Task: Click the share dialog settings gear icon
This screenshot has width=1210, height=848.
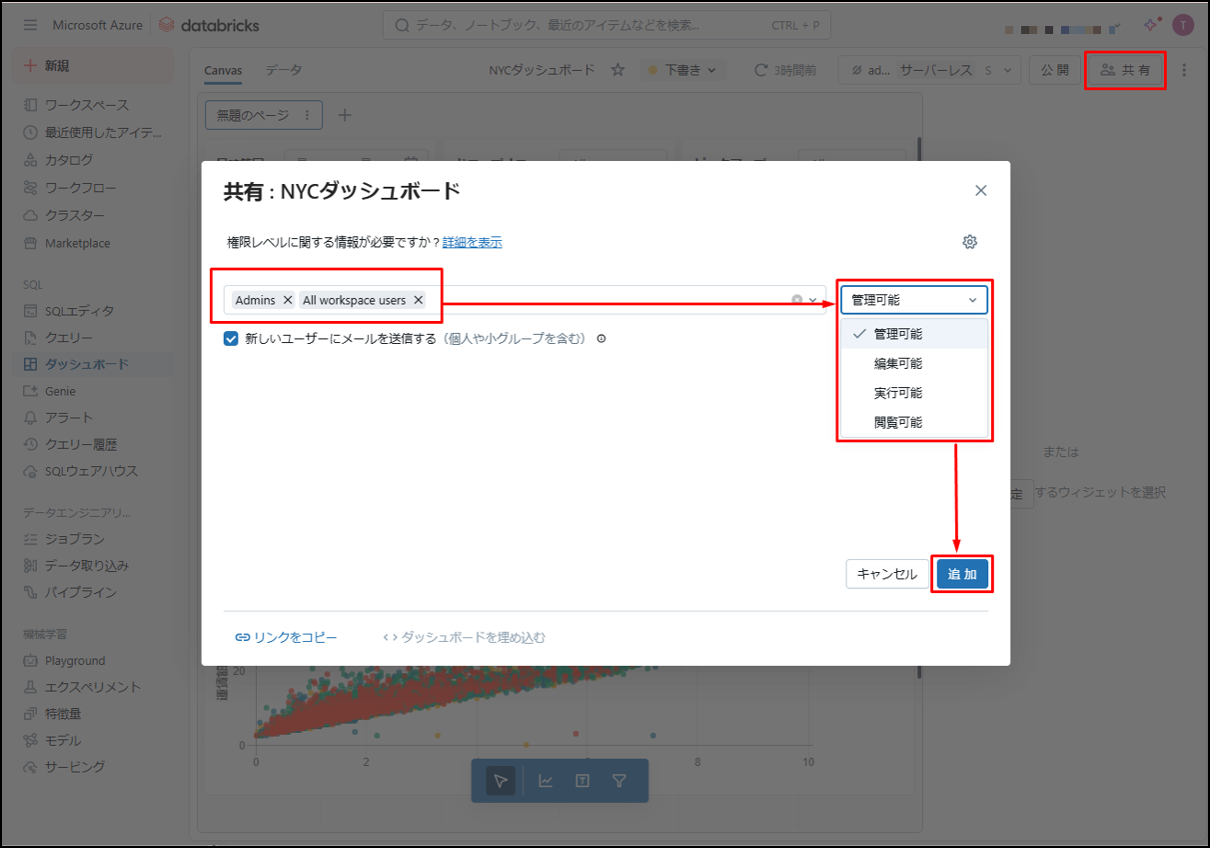Action: point(969,242)
